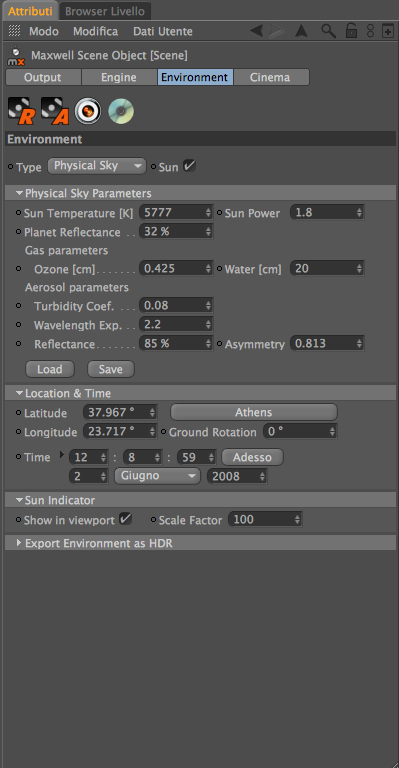Click the Sun Temperature stepper arrows

tap(208, 213)
